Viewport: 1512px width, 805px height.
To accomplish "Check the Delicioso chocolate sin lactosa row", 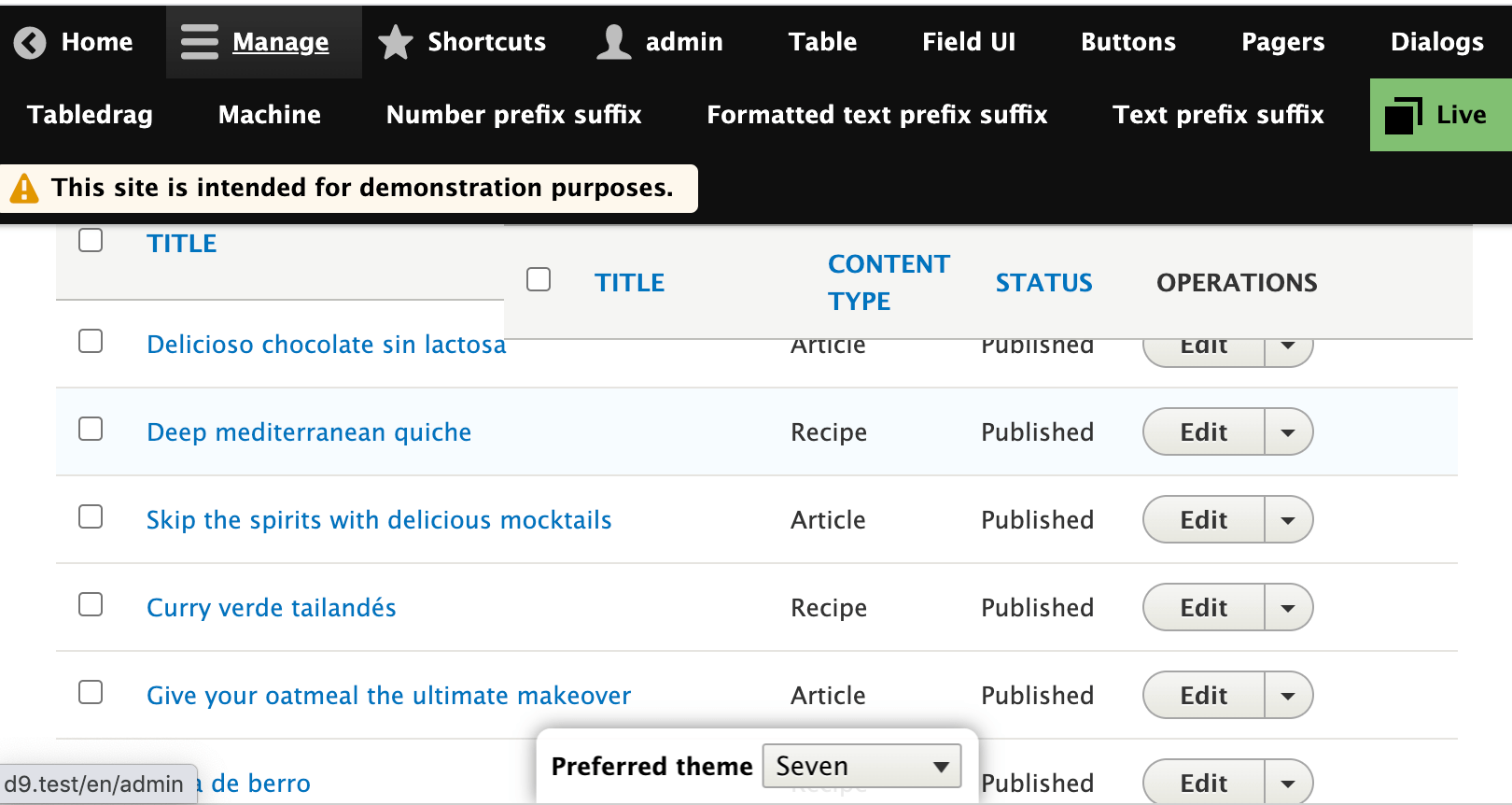I will (x=91, y=341).
